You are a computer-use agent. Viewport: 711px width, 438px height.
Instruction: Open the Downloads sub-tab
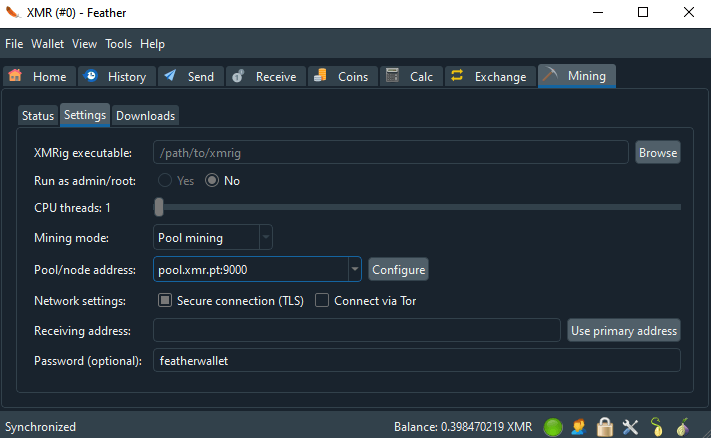pyautogui.click(x=145, y=116)
